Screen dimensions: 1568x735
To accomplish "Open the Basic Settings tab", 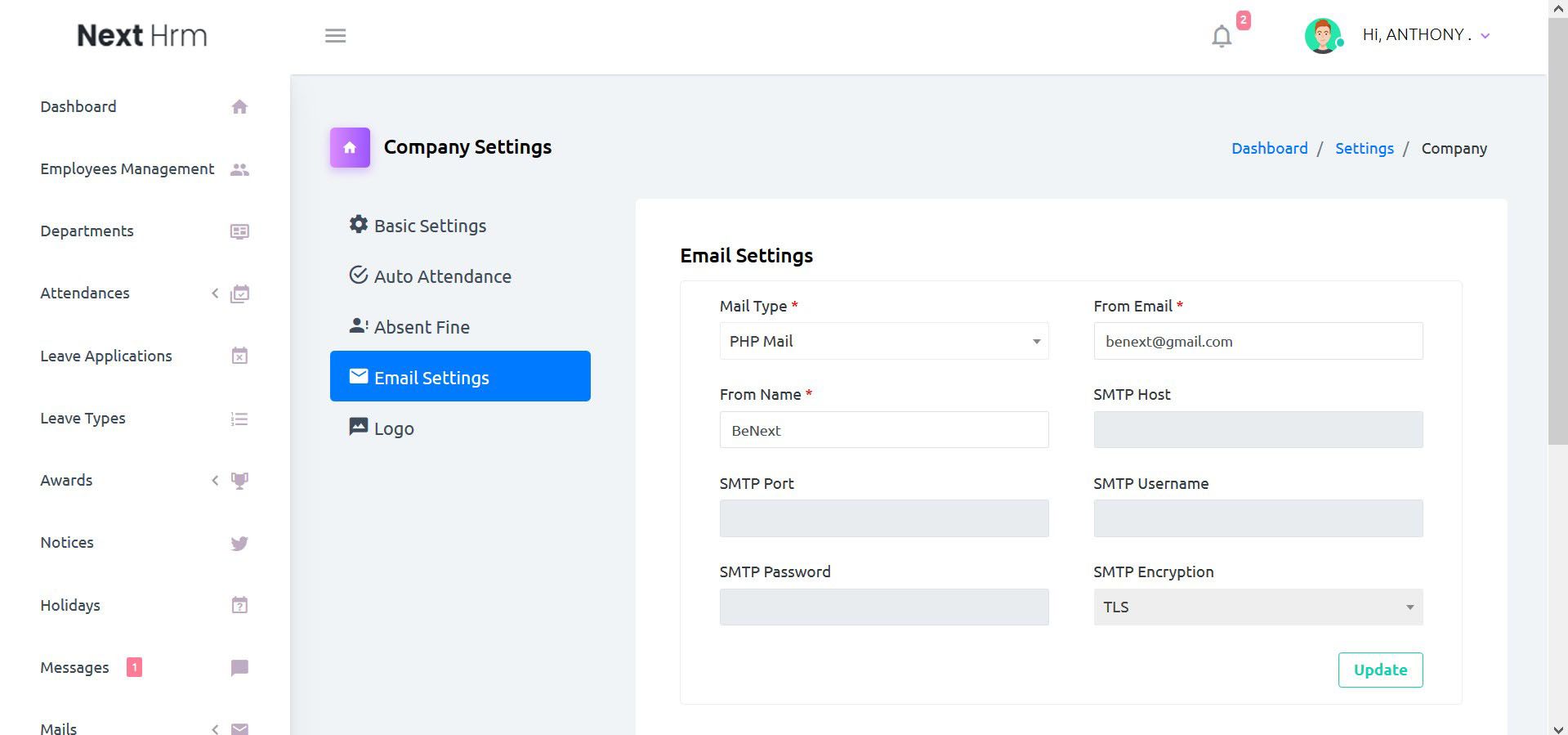I will (x=430, y=226).
